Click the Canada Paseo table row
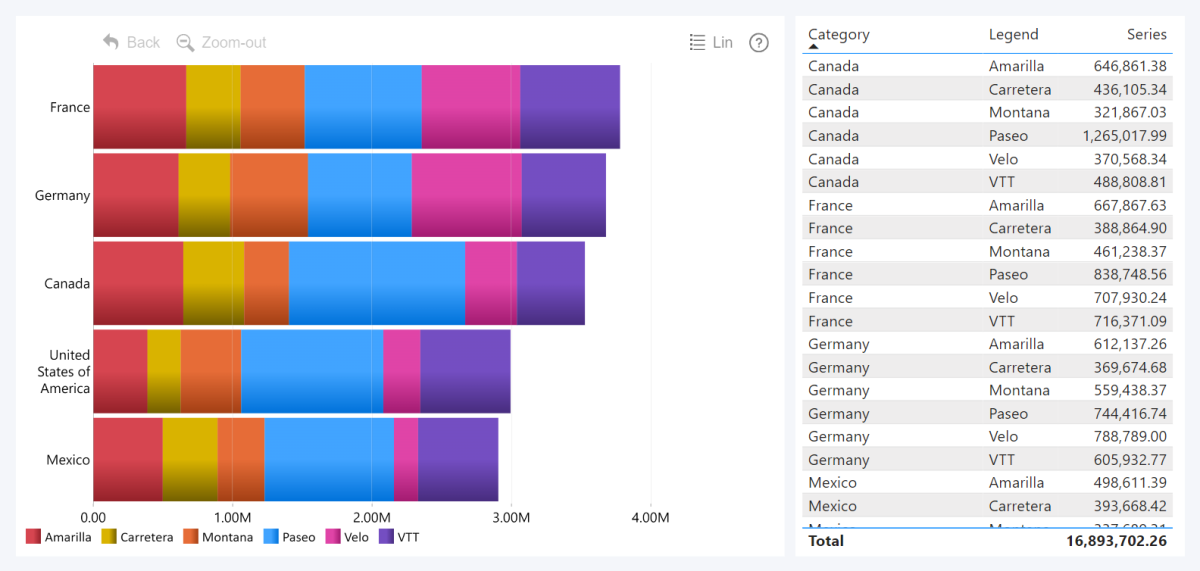The width and height of the screenshot is (1200, 571). [x=988, y=135]
